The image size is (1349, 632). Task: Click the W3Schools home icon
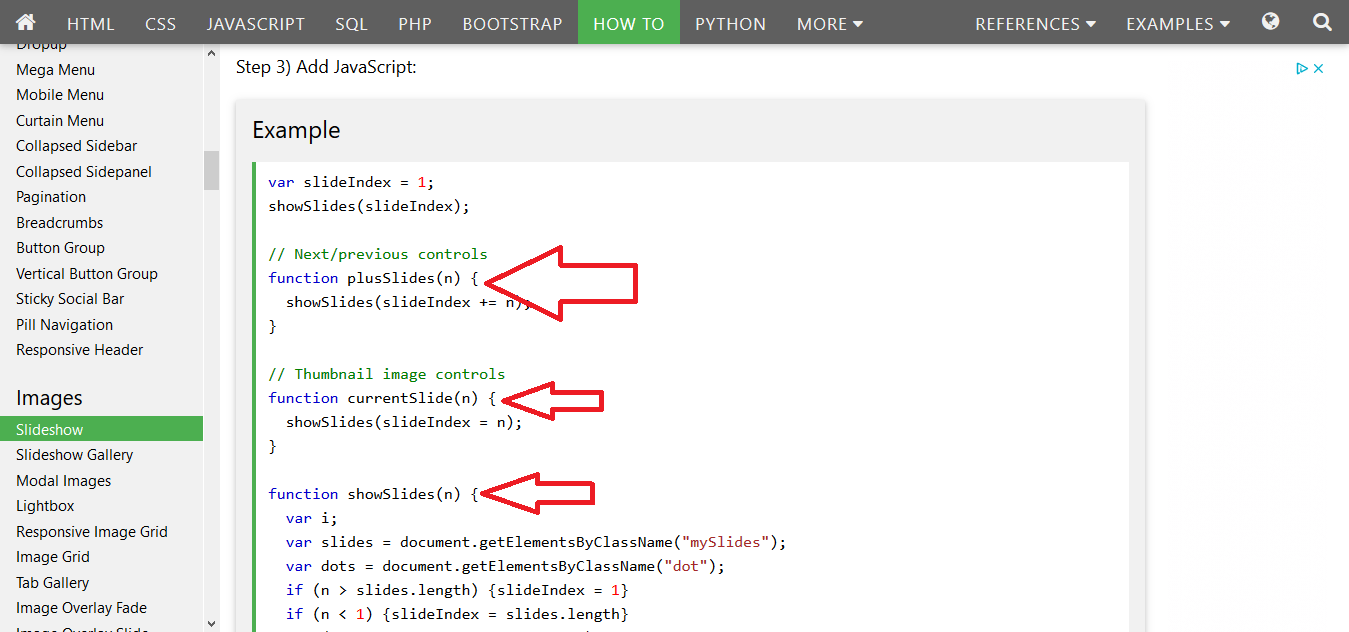pos(26,22)
